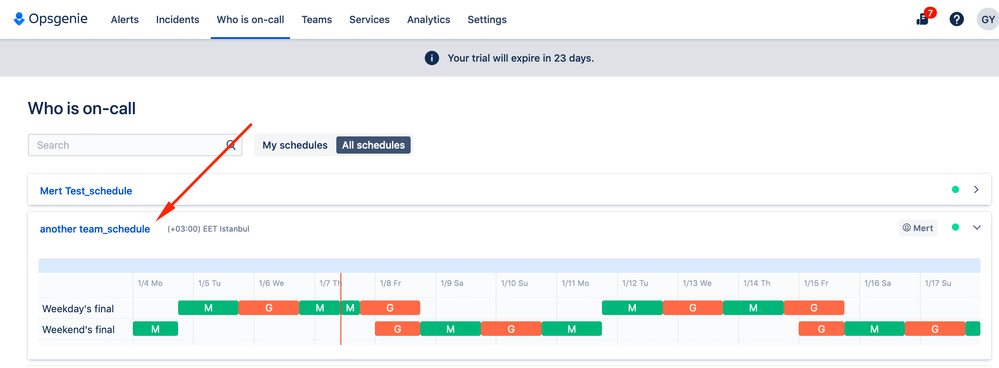Image resolution: width=999 pixels, height=368 pixels.
Task: Click the current time marker line
Action: pos(341,309)
